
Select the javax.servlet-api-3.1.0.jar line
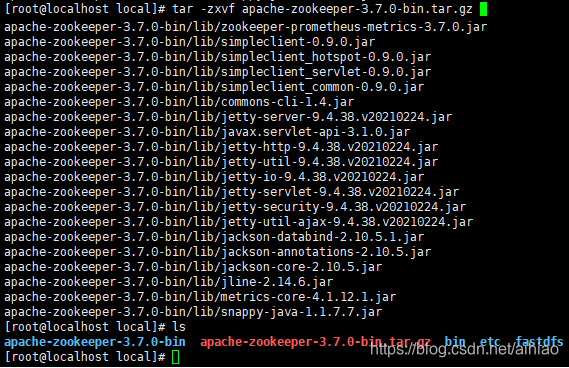point(207,132)
